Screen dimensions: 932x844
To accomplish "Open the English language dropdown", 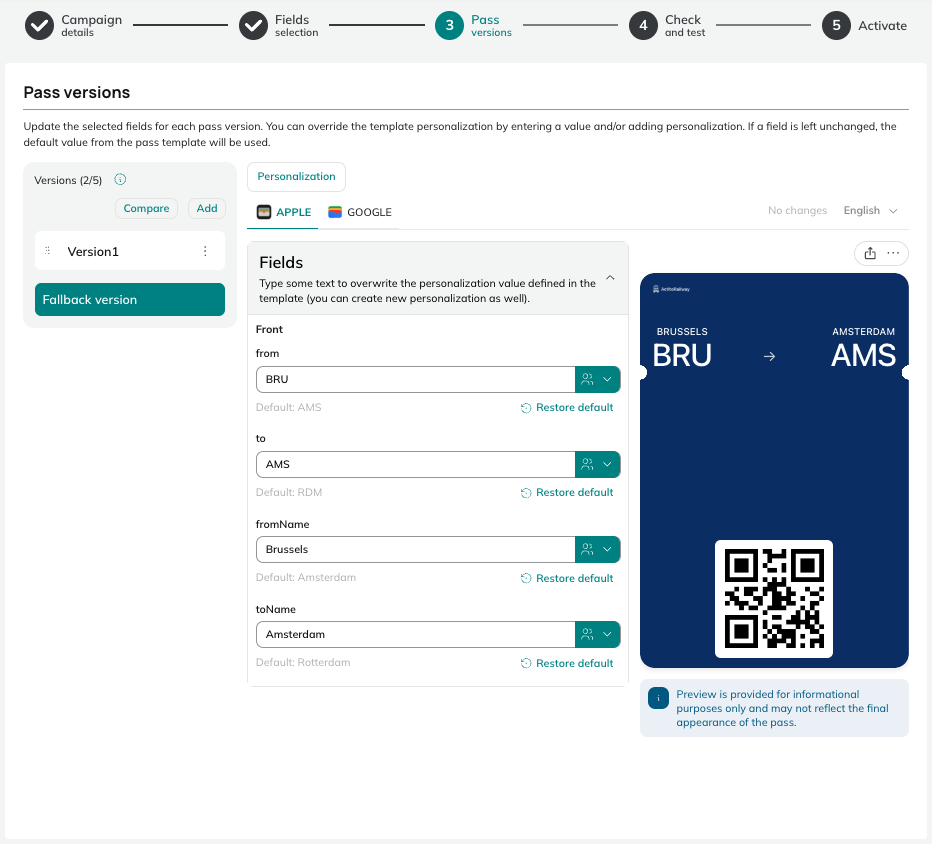I will [x=870, y=210].
